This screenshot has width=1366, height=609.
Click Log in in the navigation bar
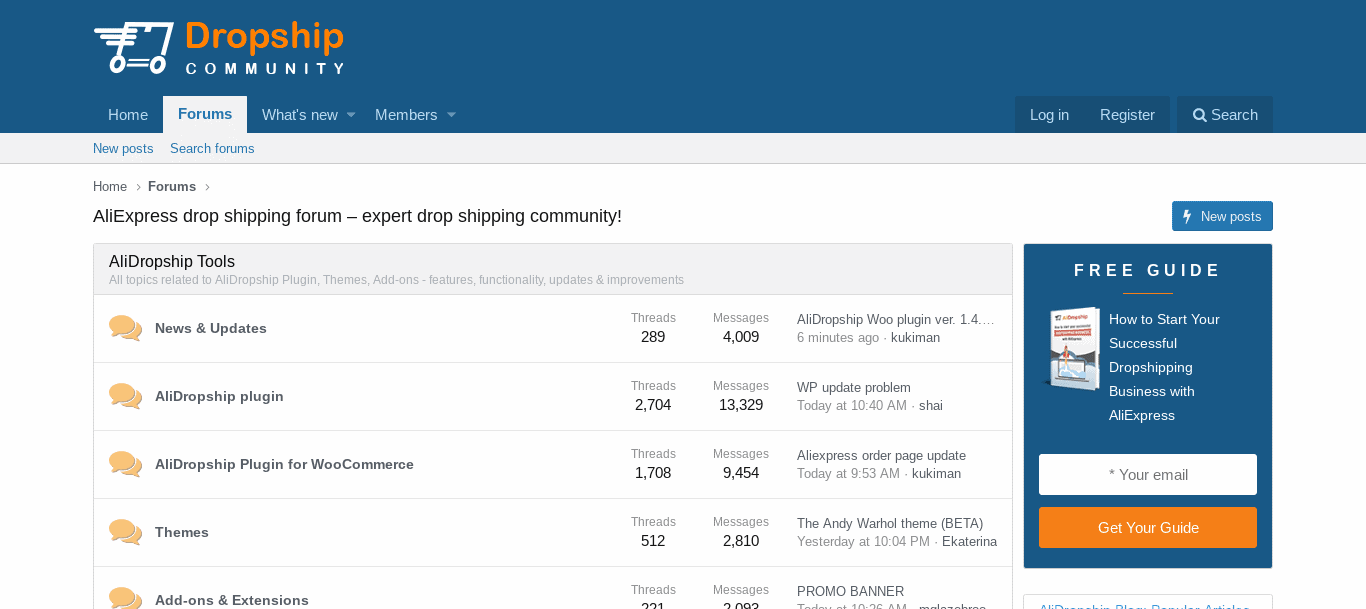coord(1049,115)
